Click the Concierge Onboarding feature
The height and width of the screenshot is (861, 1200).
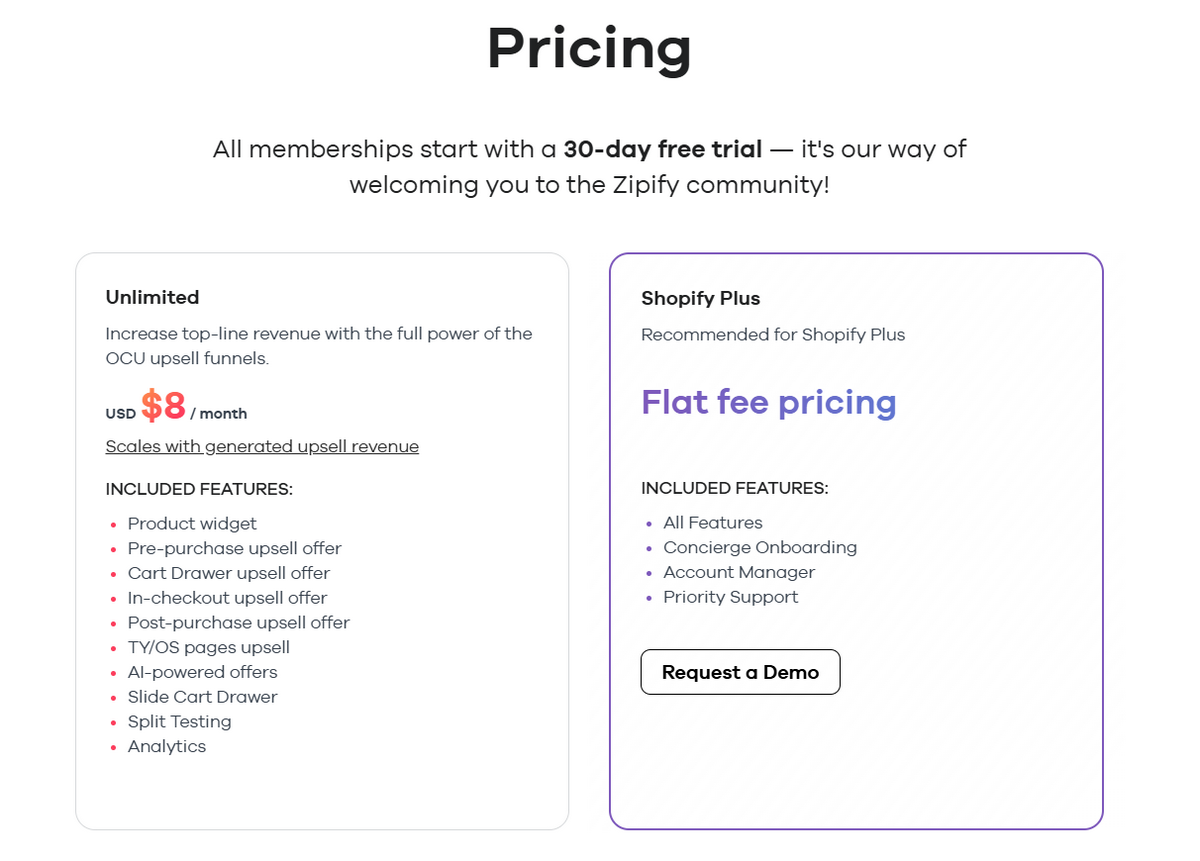point(760,547)
